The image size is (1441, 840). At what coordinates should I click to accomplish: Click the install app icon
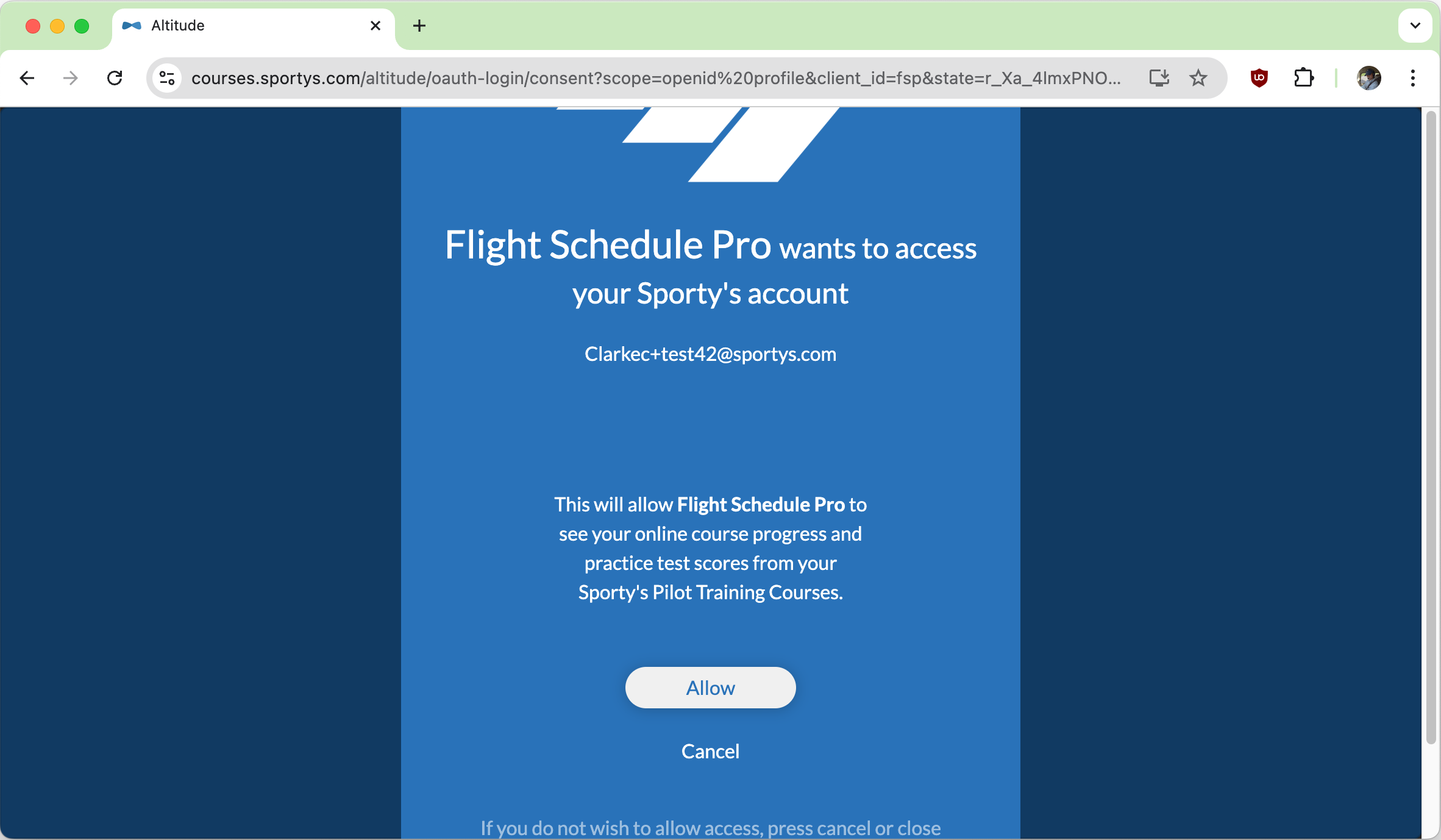pos(1159,78)
